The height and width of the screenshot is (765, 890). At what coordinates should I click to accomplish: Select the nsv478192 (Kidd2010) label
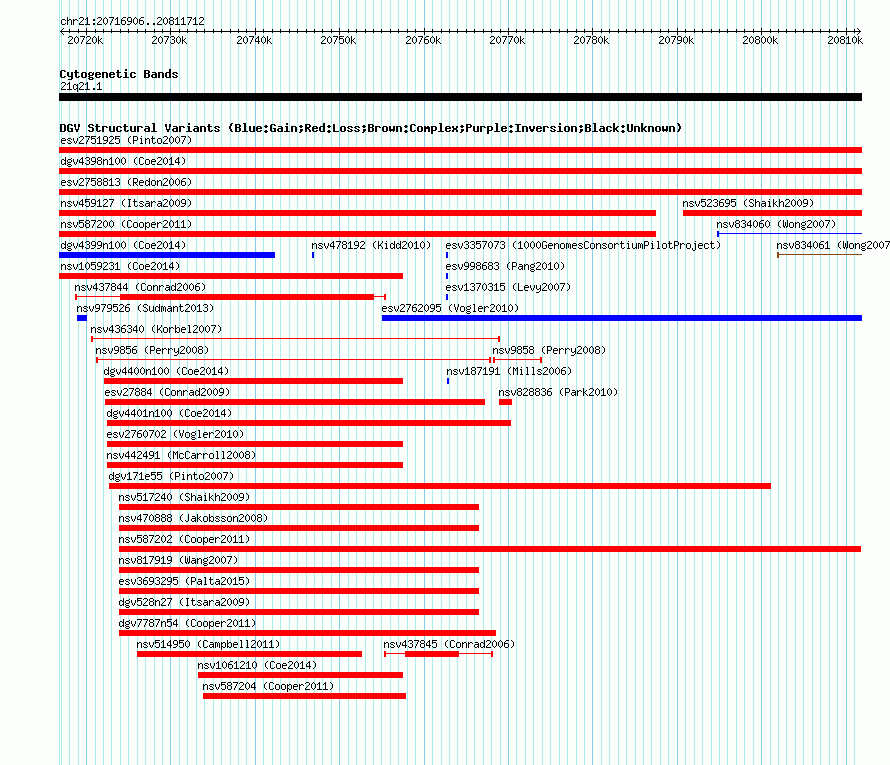click(371, 245)
